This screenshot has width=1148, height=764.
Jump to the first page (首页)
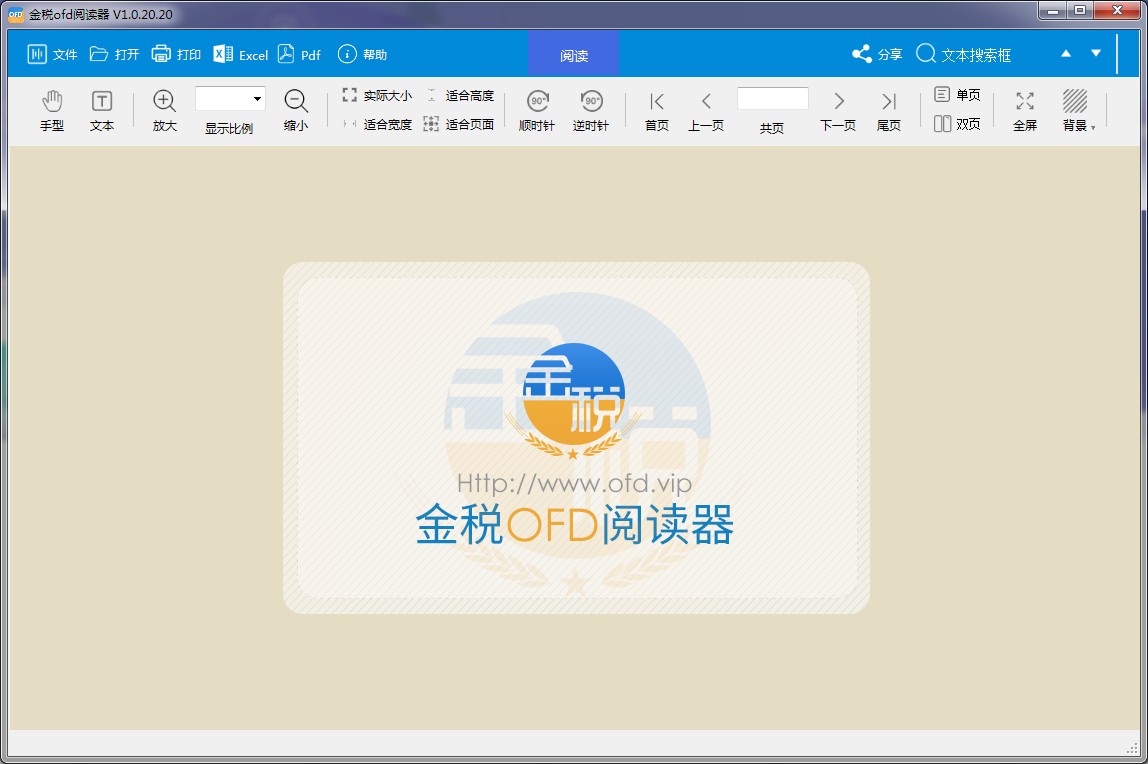[x=655, y=109]
